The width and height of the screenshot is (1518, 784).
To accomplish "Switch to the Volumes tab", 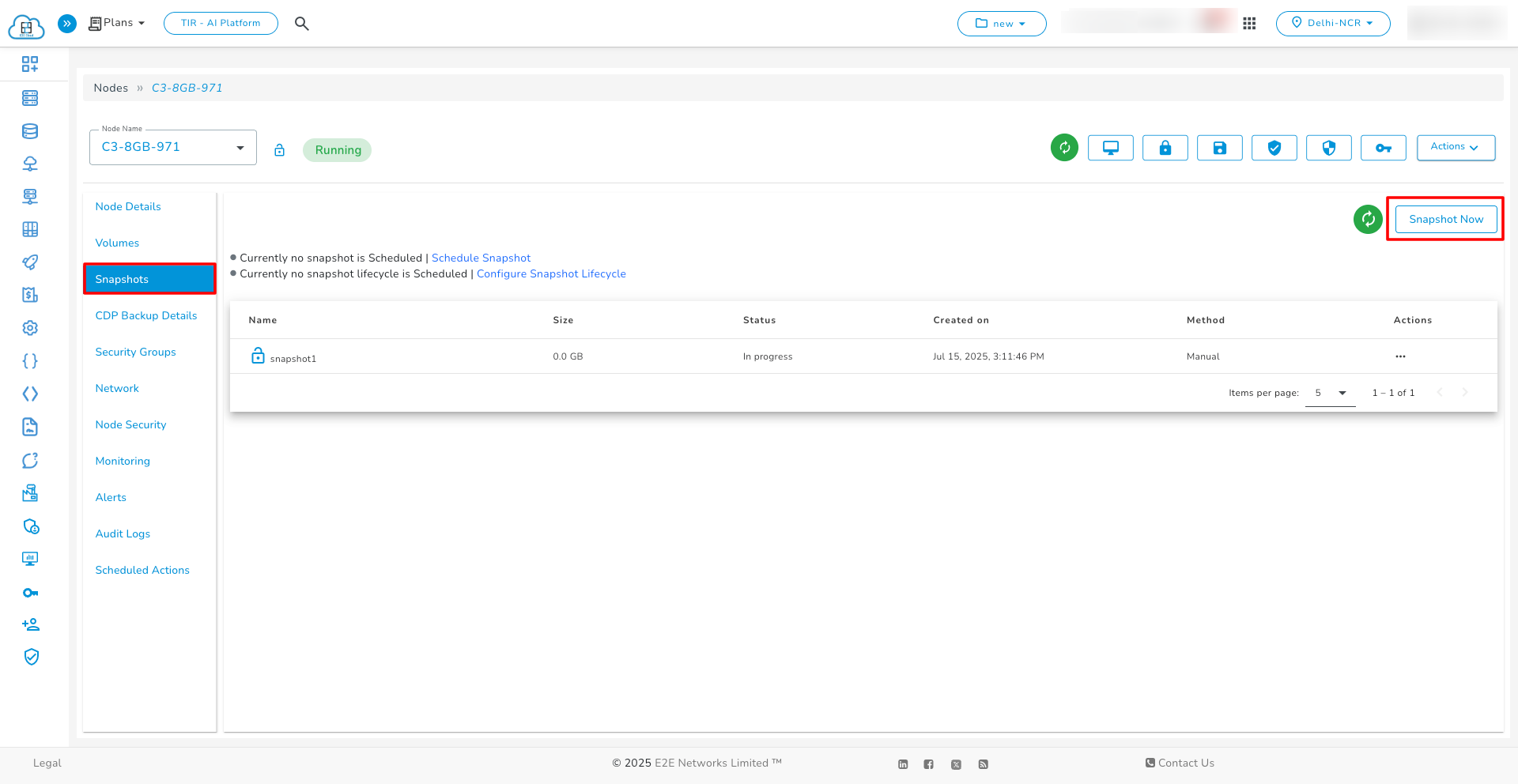I will tap(117, 243).
